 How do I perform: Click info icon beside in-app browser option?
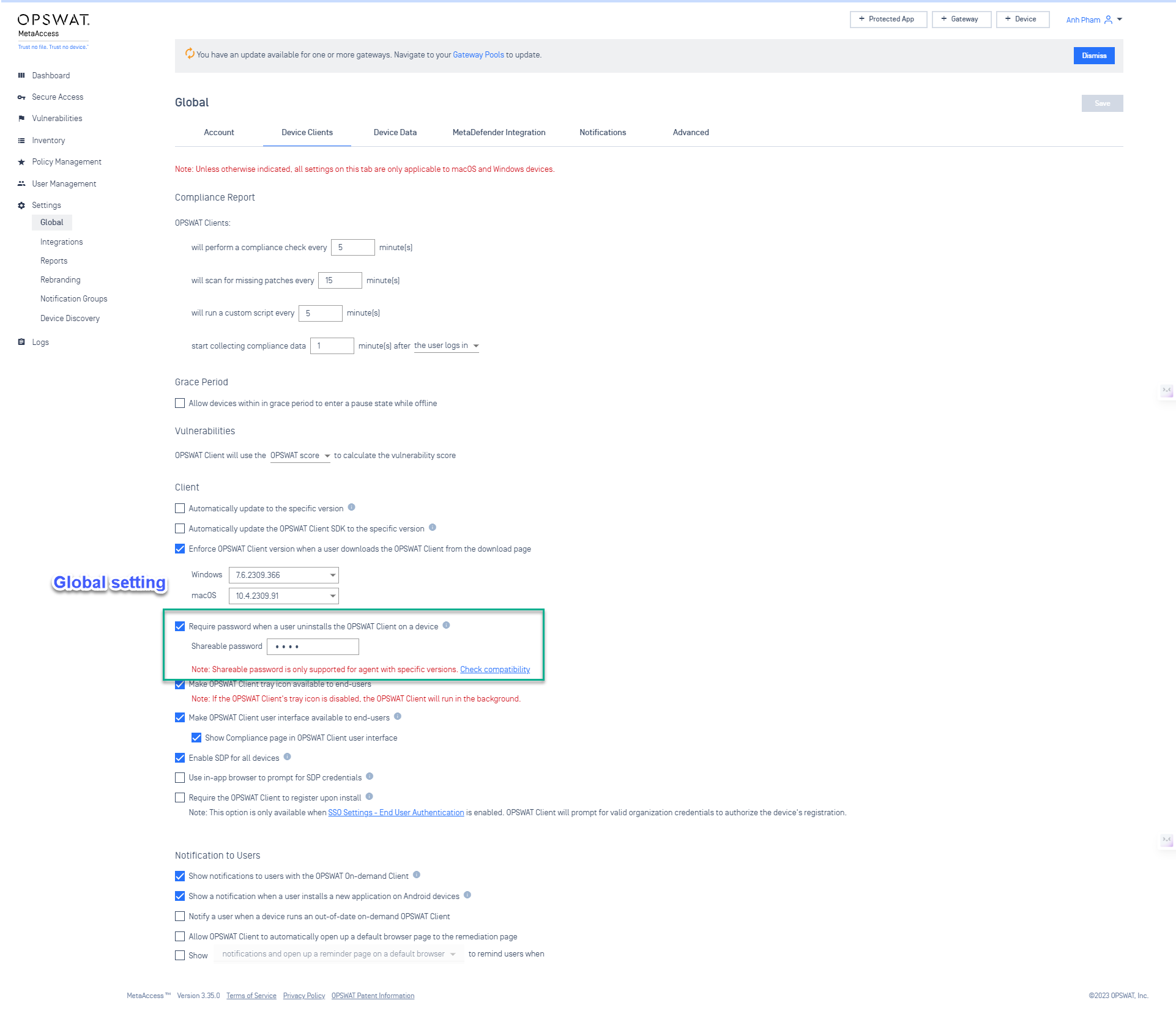370,776
